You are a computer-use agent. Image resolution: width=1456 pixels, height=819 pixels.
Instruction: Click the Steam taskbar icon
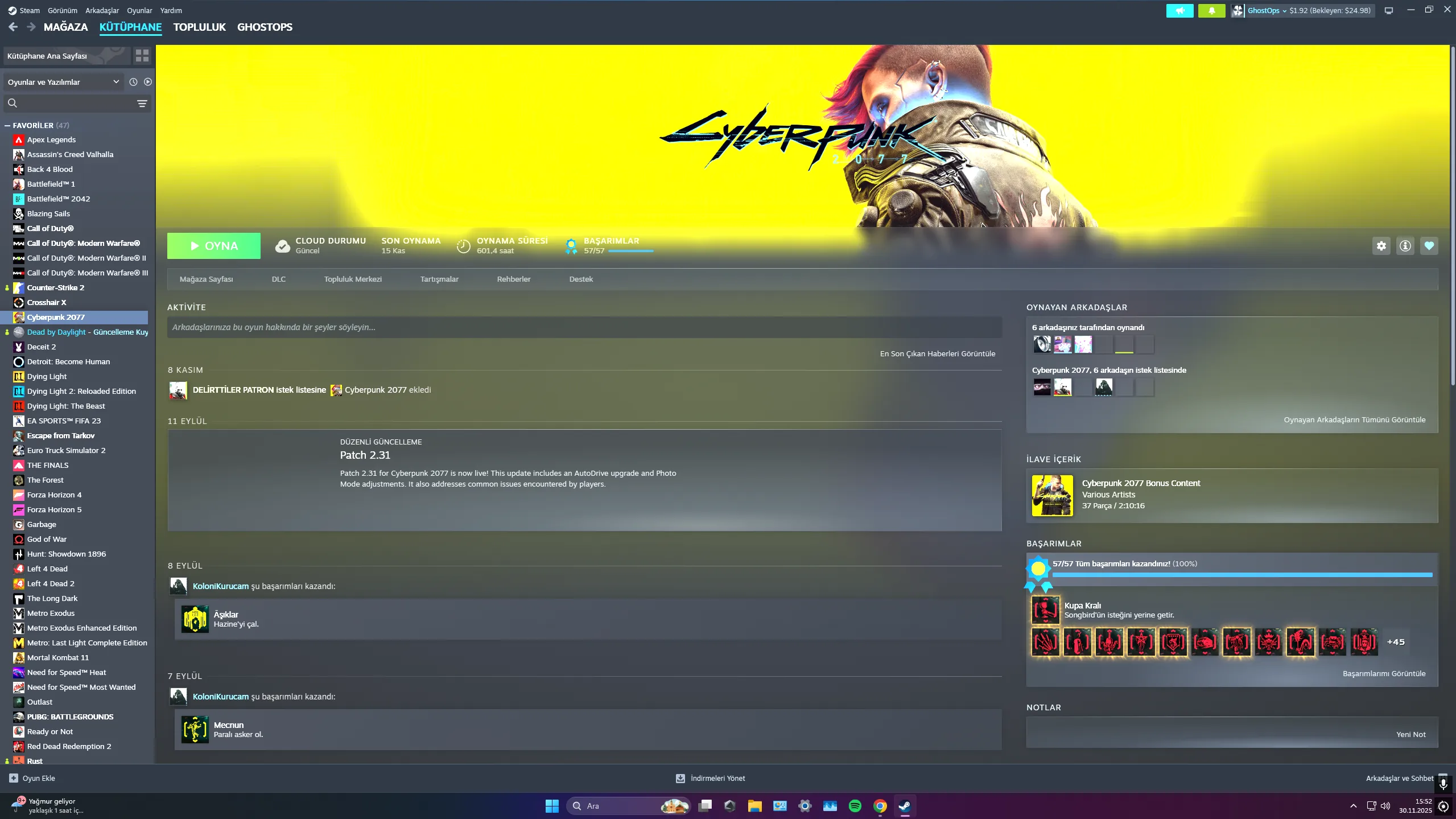click(x=905, y=806)
